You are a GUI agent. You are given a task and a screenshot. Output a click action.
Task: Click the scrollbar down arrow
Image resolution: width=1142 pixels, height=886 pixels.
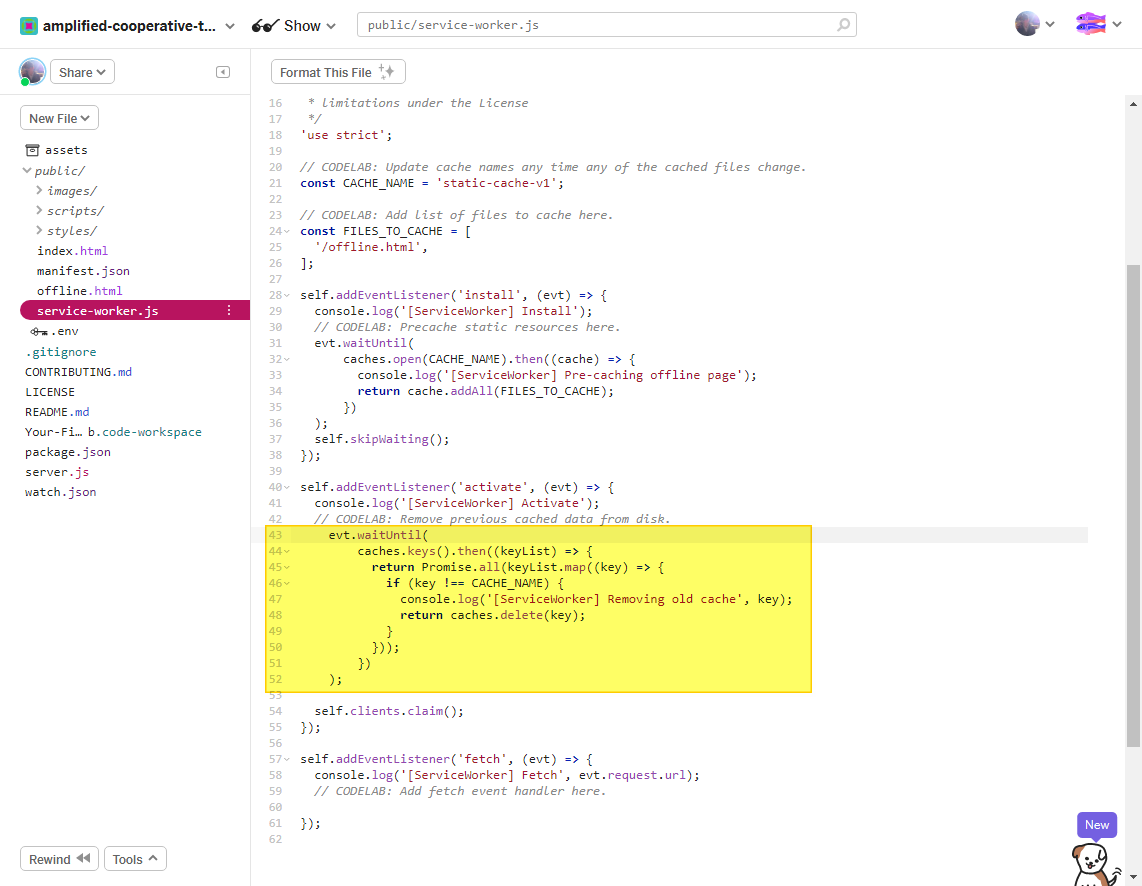click(x=1133, y=877)
